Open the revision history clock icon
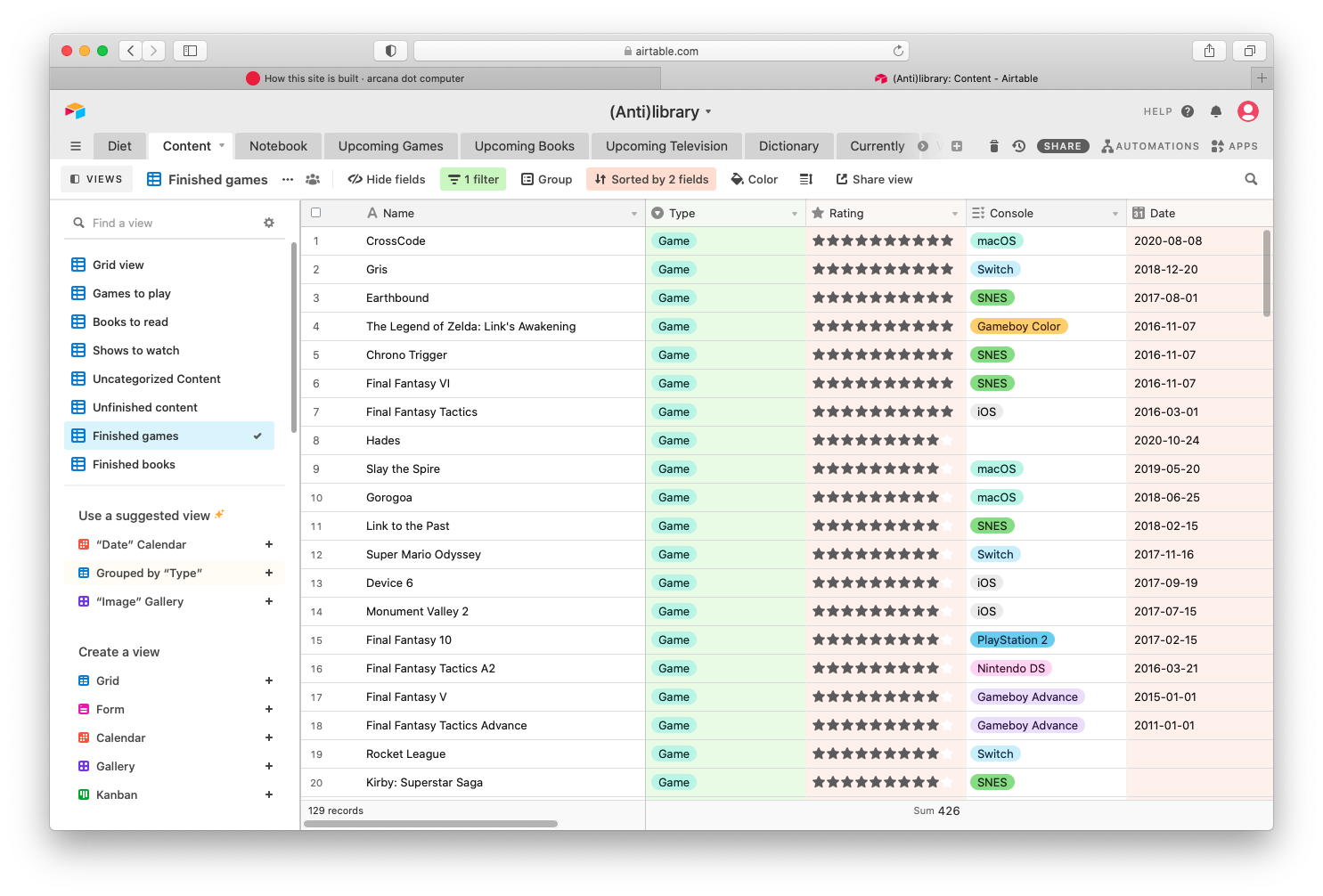Image resolution: width=1323 pixels, height=896 pixels. point(1019,146)
